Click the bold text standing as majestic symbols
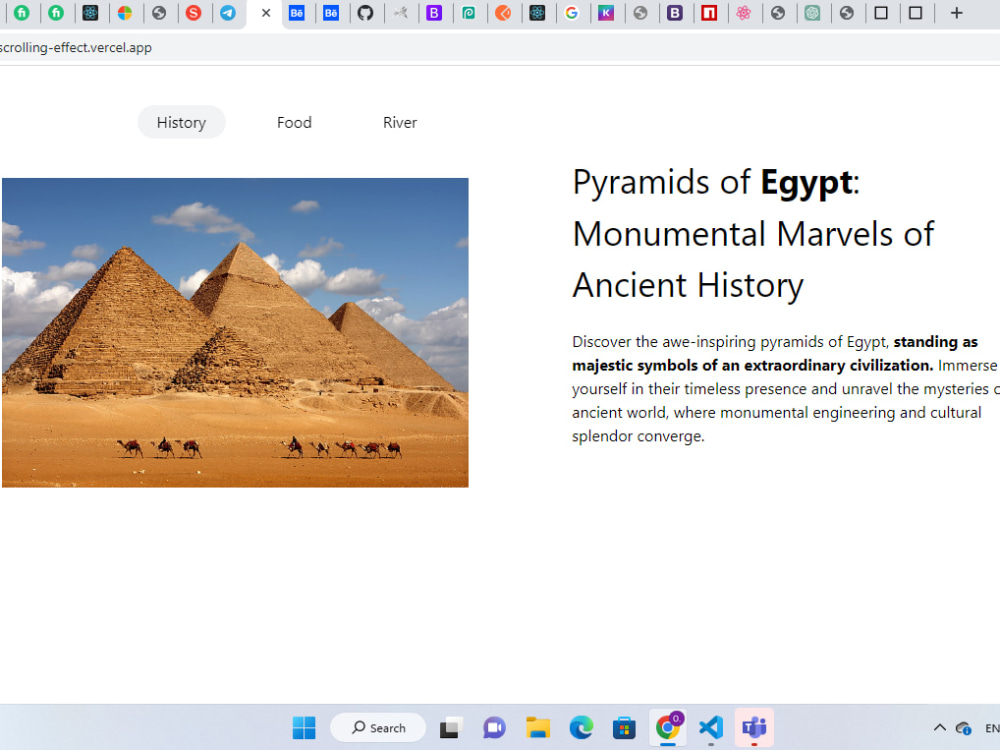This screenshot has height=750, width=1000. (x=774, y=353)
